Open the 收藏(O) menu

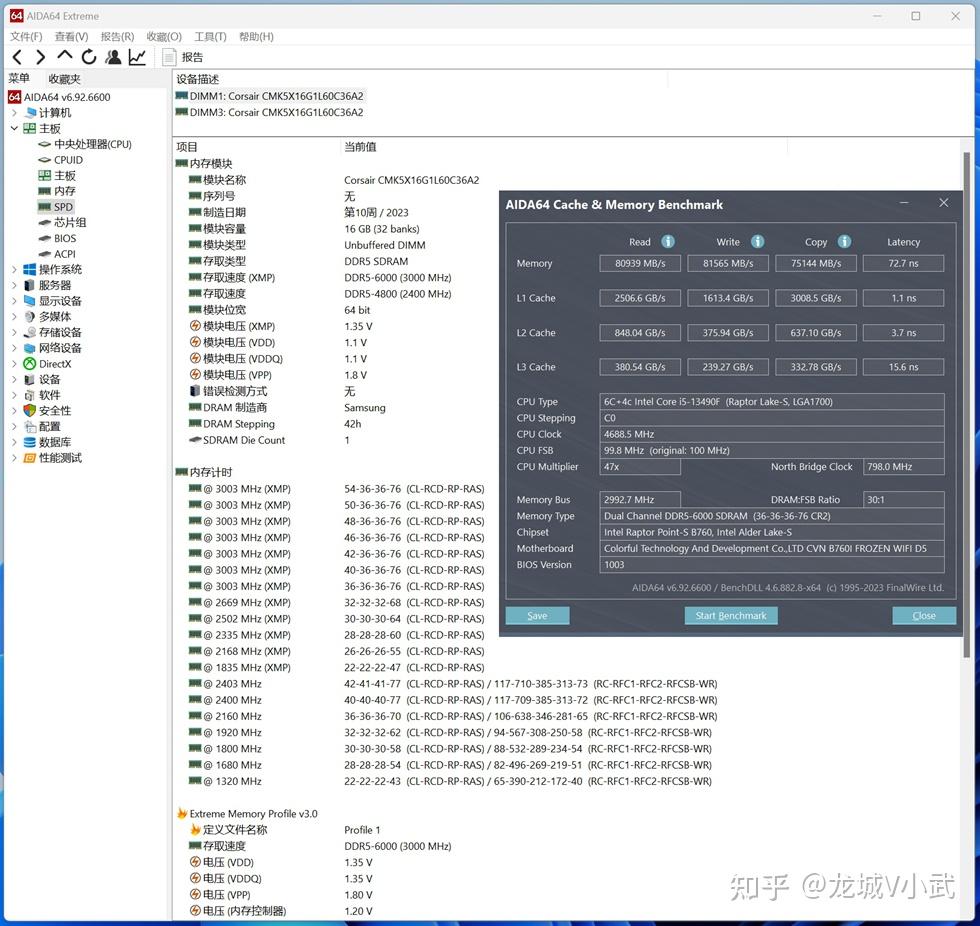(x=164, y=37)
